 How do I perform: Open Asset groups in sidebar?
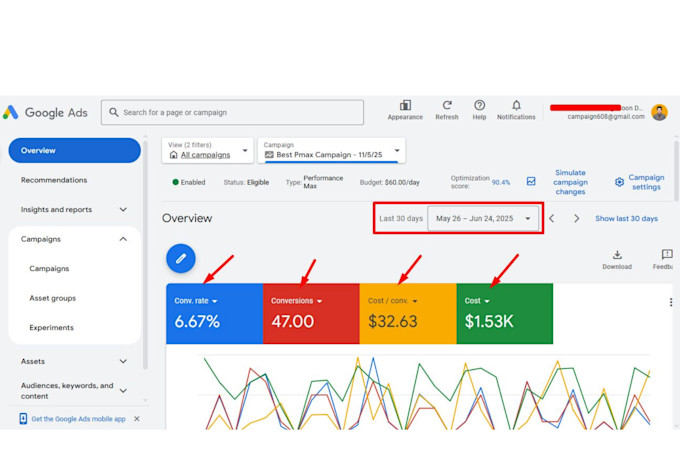52,298
